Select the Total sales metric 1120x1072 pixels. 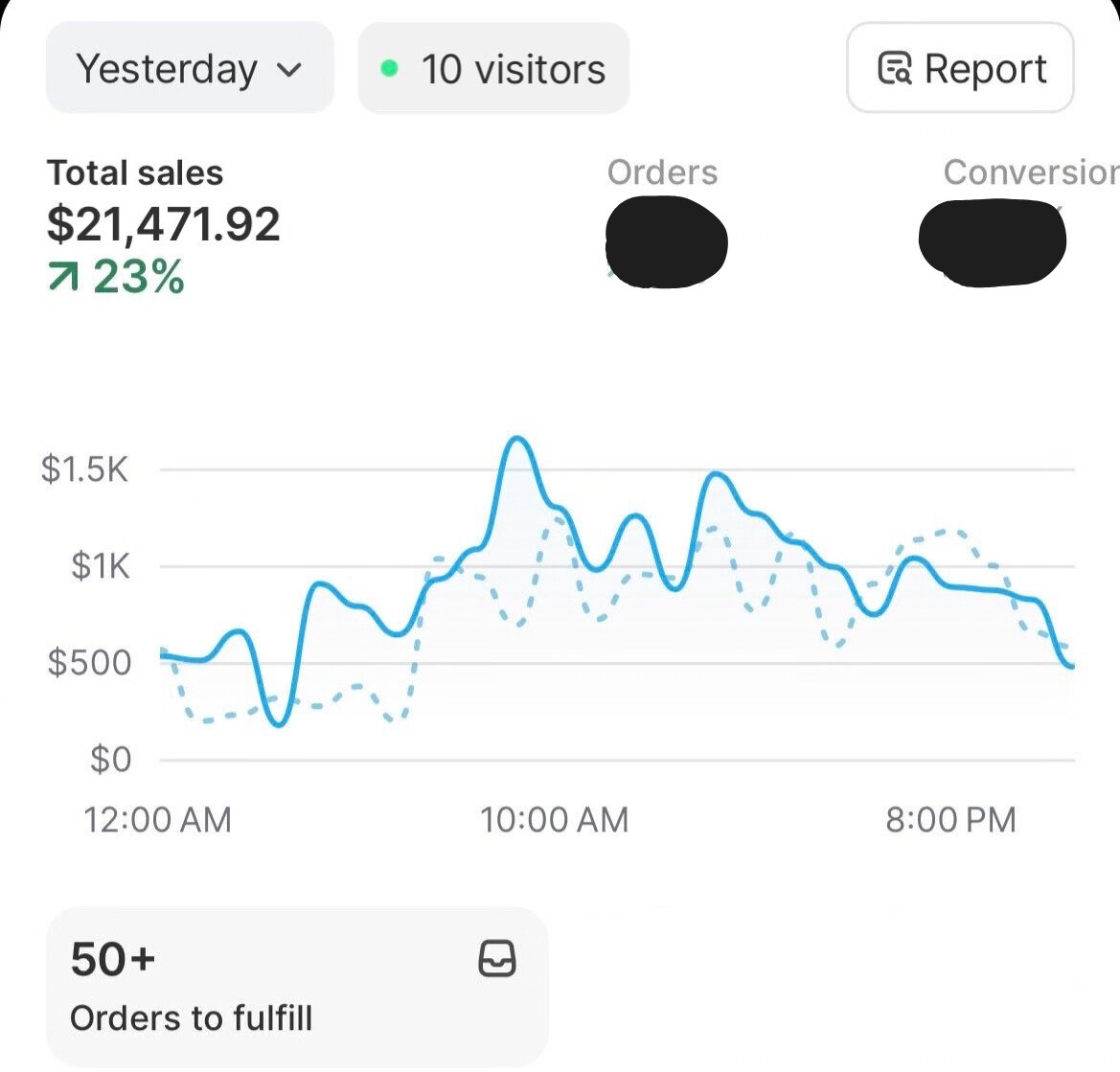135,172
